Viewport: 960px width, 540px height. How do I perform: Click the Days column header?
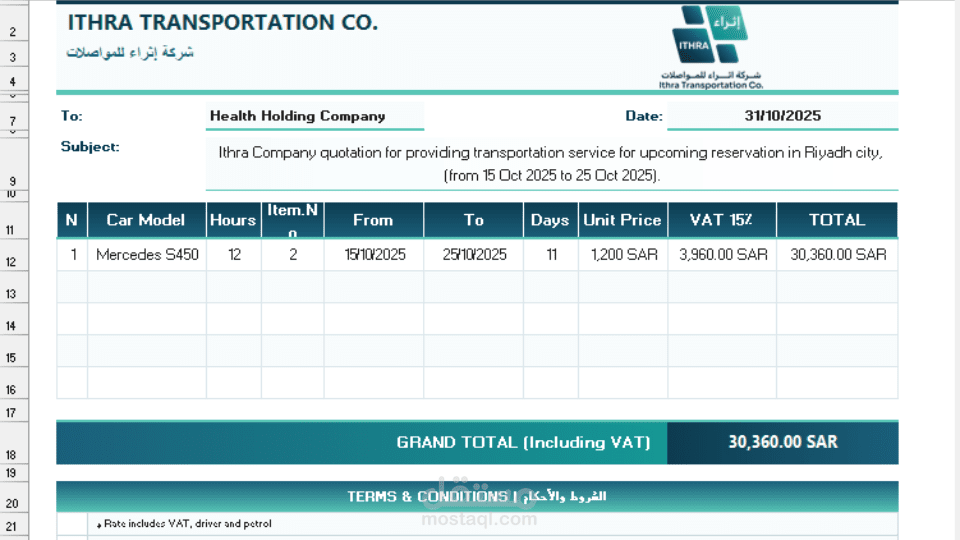tap(550, 220)
